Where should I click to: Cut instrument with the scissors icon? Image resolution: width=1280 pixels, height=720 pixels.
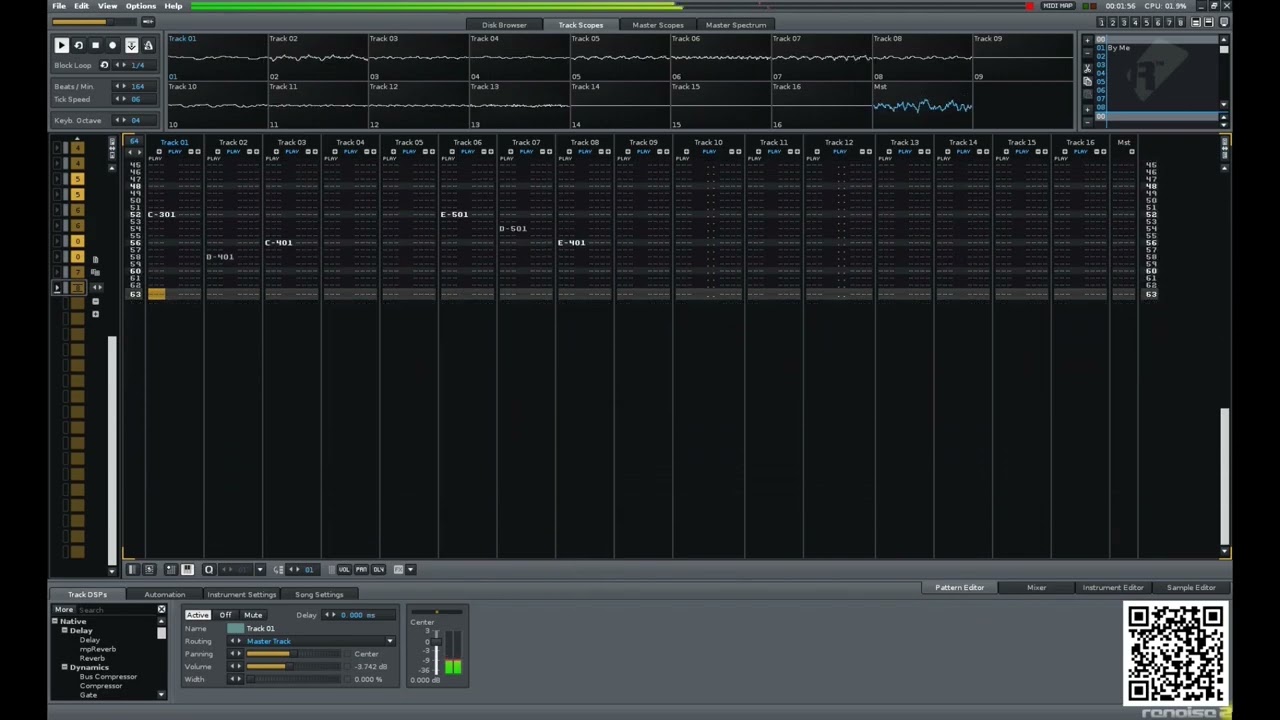(1088, 68)
